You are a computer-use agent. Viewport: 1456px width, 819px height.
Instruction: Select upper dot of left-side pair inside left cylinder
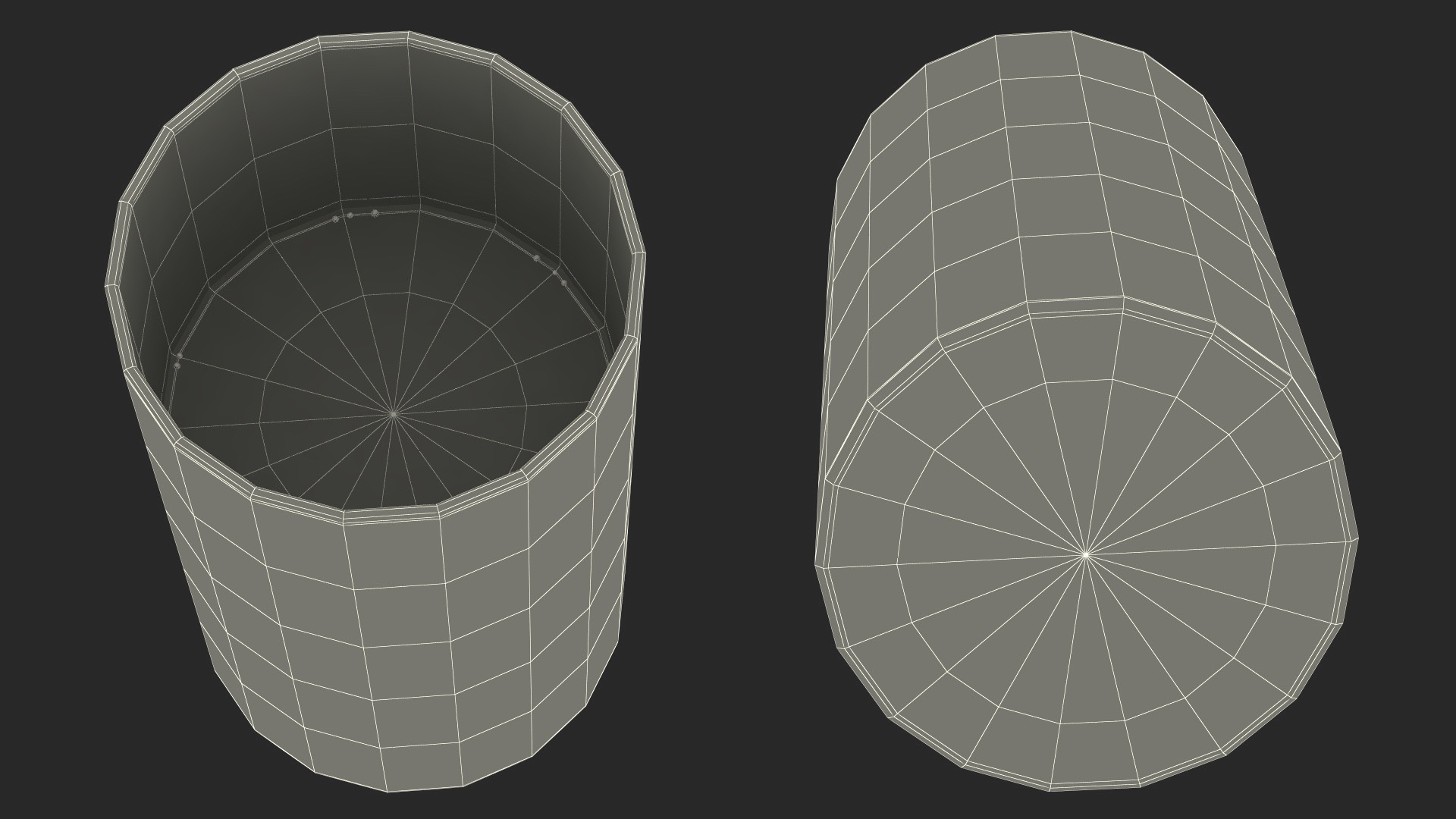click(x=179, y=356)
